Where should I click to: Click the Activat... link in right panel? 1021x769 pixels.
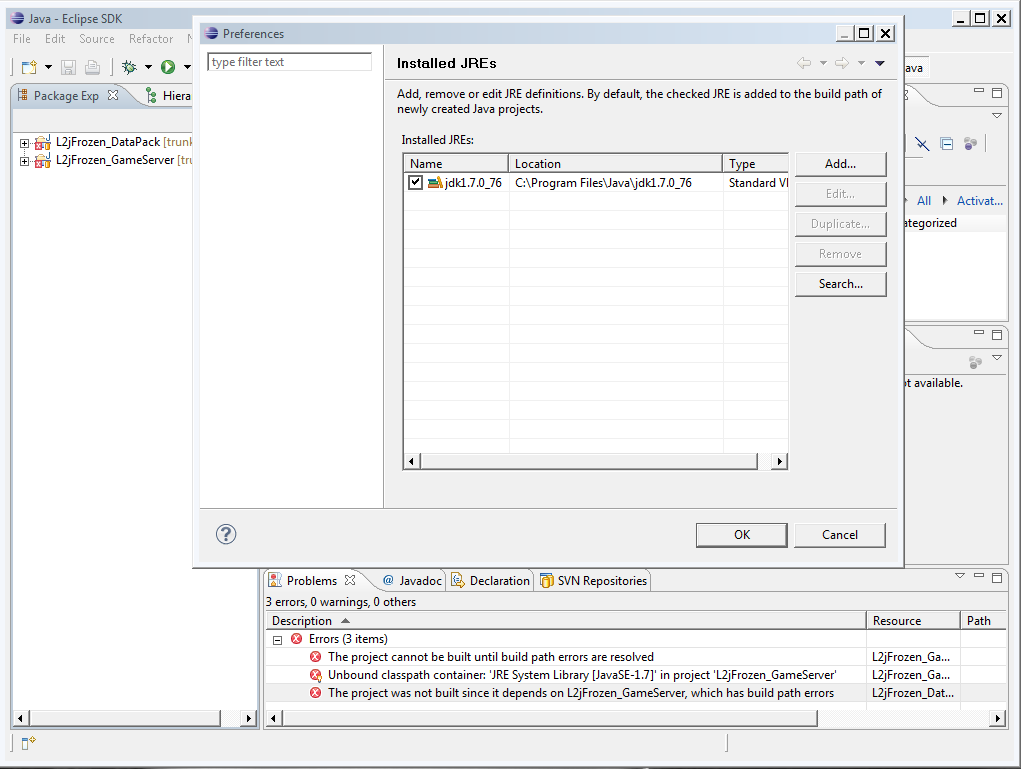click(x=979, y=201)
